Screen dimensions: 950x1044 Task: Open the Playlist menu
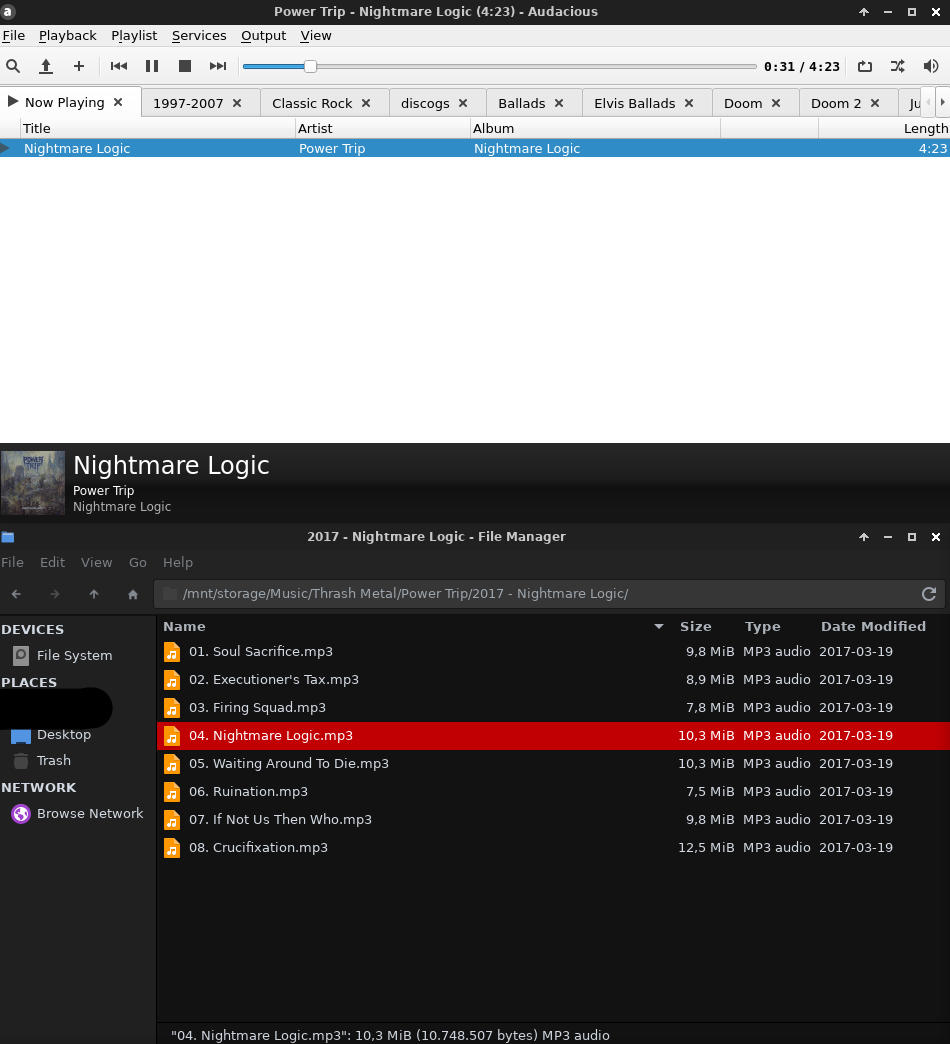tap(134, 36)
